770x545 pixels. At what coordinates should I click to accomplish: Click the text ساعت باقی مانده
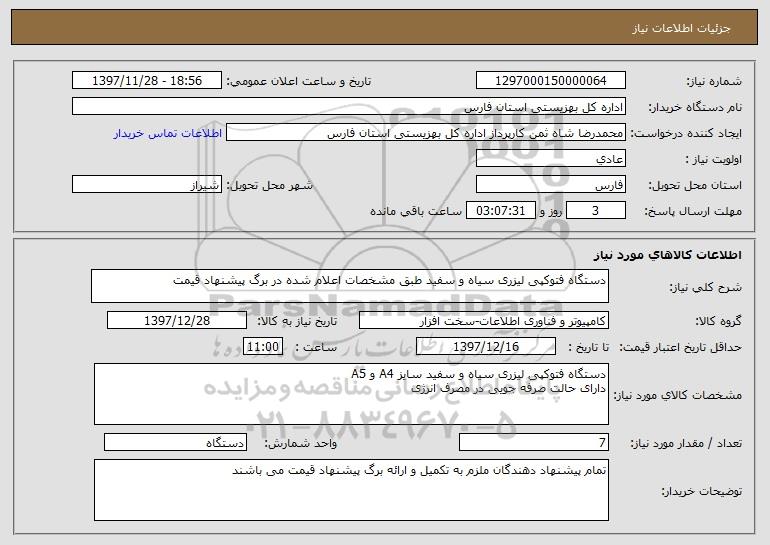pos(415,211)
